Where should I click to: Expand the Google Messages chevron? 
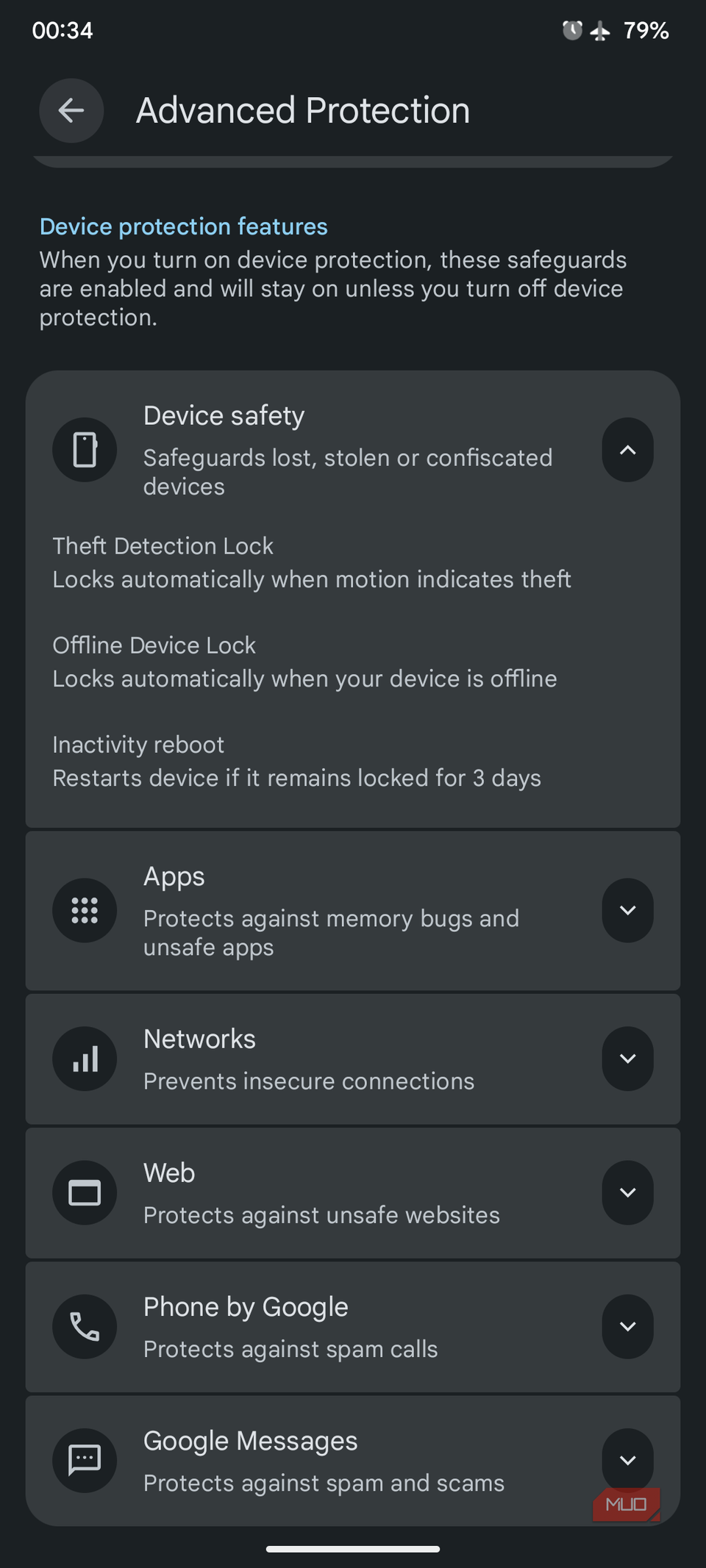(x=627, y=1460)
